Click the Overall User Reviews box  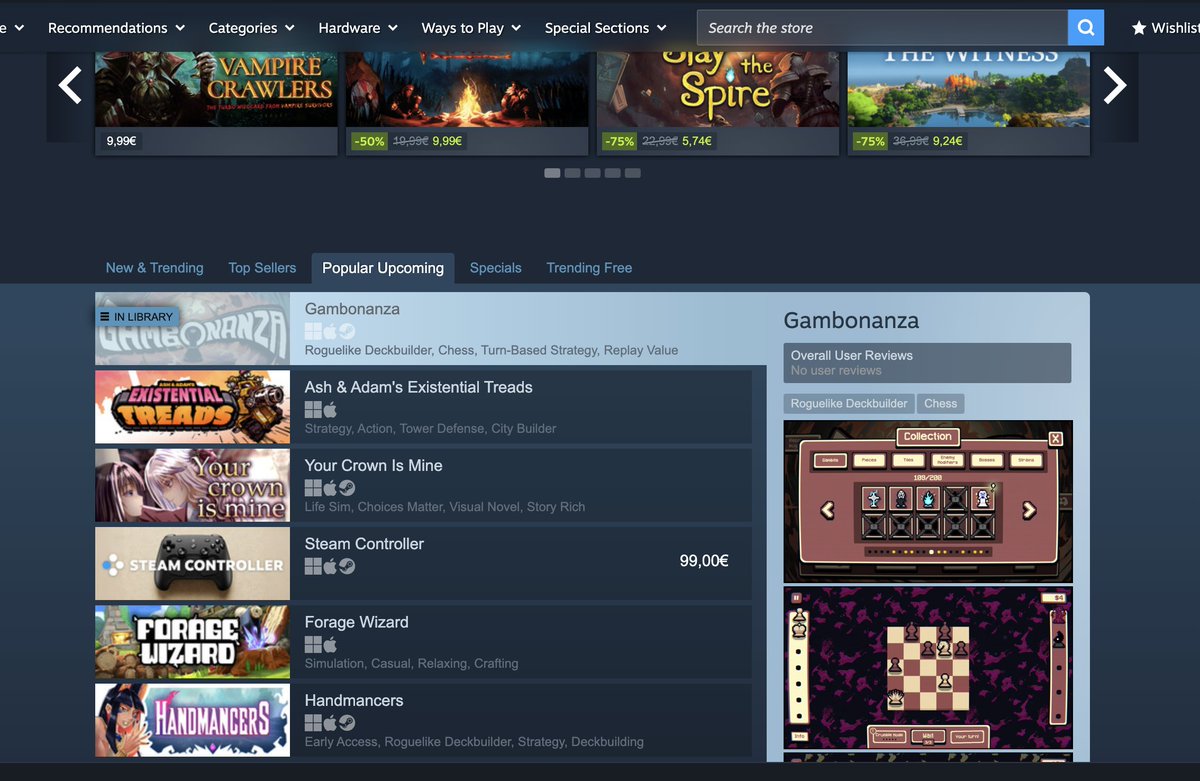927,363
